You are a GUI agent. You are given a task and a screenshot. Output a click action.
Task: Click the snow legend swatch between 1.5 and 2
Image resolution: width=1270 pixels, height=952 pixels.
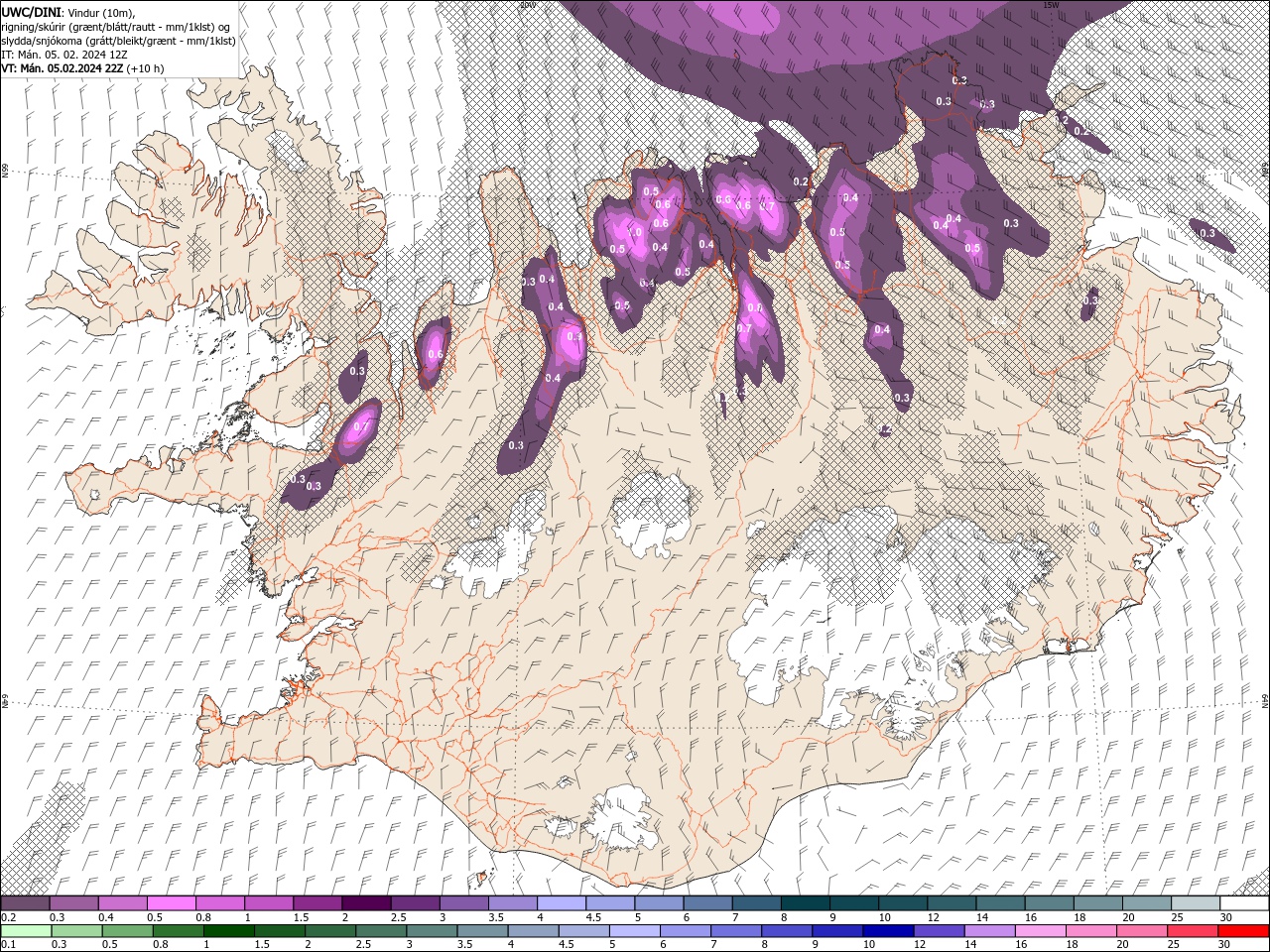coord(317,903)
